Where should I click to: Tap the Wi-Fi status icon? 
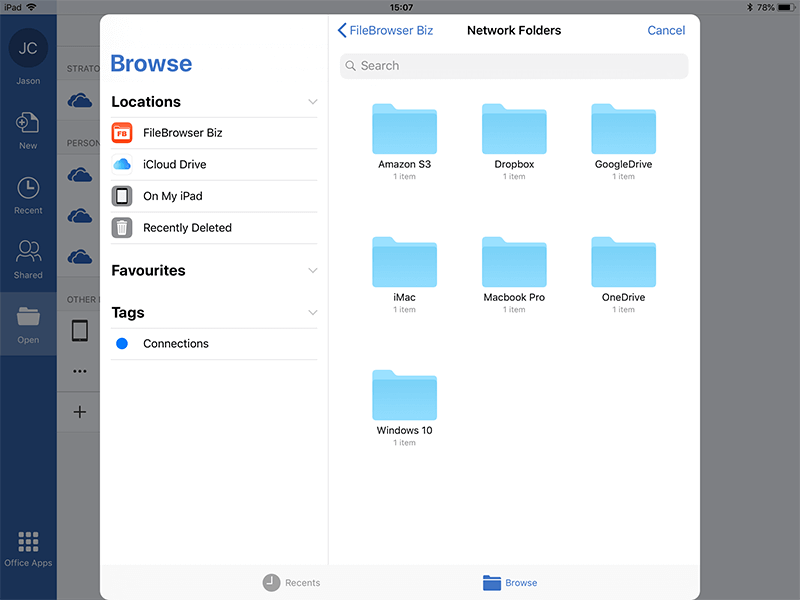click(x=31, y=7)
